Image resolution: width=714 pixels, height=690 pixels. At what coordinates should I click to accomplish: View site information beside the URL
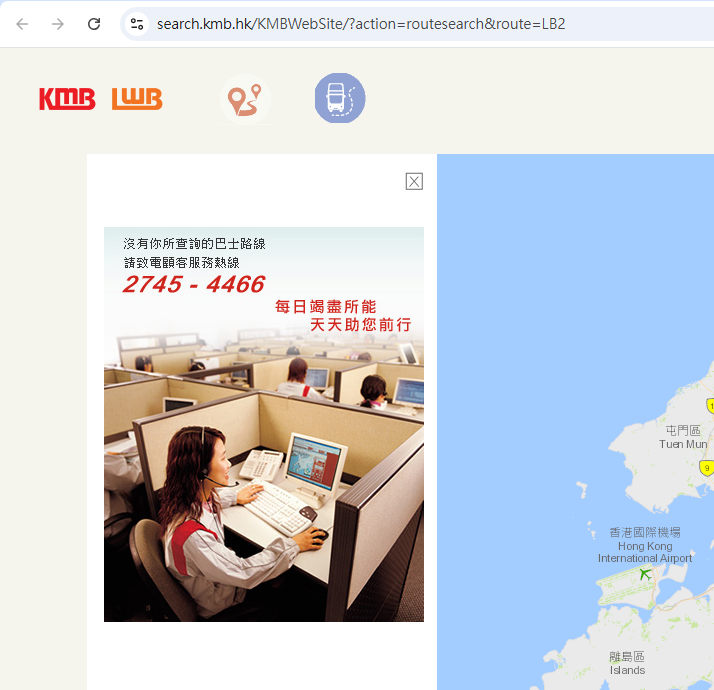pyautogui.click(x=137, y=23)
